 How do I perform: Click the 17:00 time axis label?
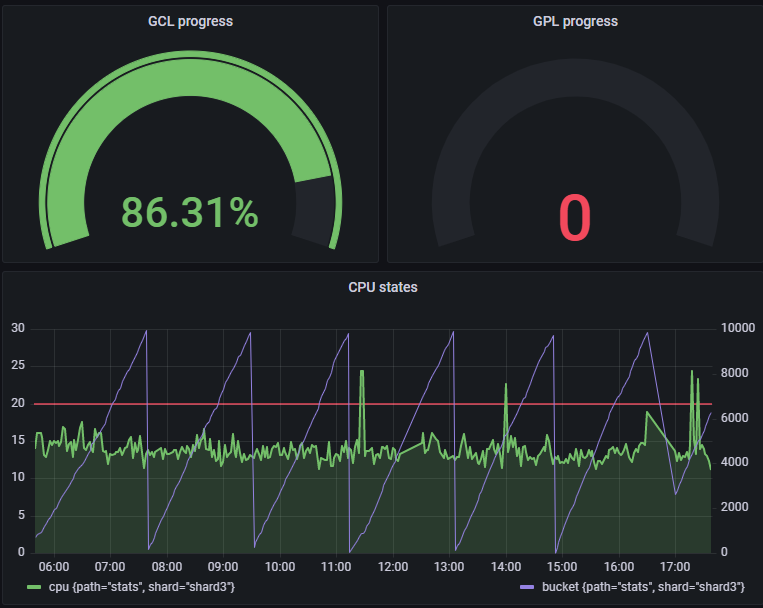(675, 566)
